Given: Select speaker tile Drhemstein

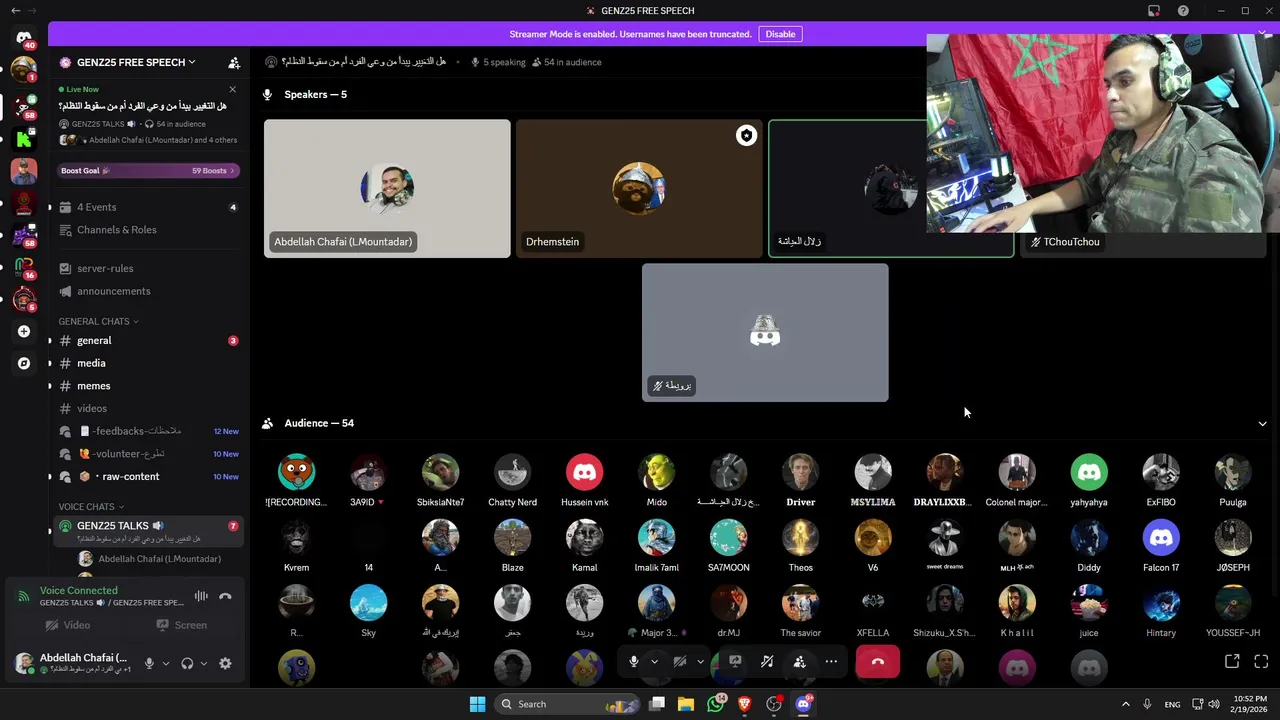Looking at the screenshot, I should click(639, 189).
